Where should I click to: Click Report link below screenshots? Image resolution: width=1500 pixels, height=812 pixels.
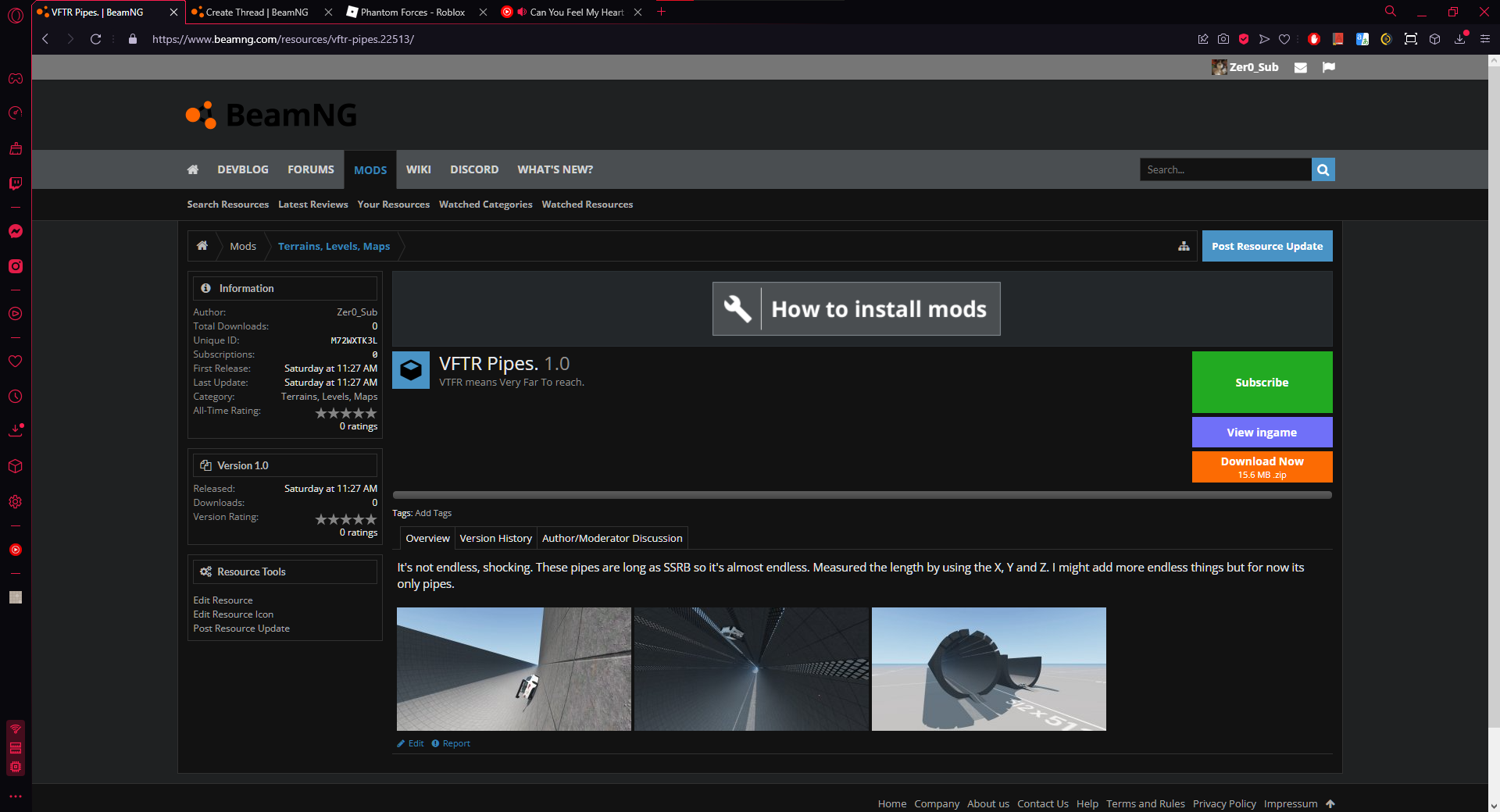coord(451,743)
